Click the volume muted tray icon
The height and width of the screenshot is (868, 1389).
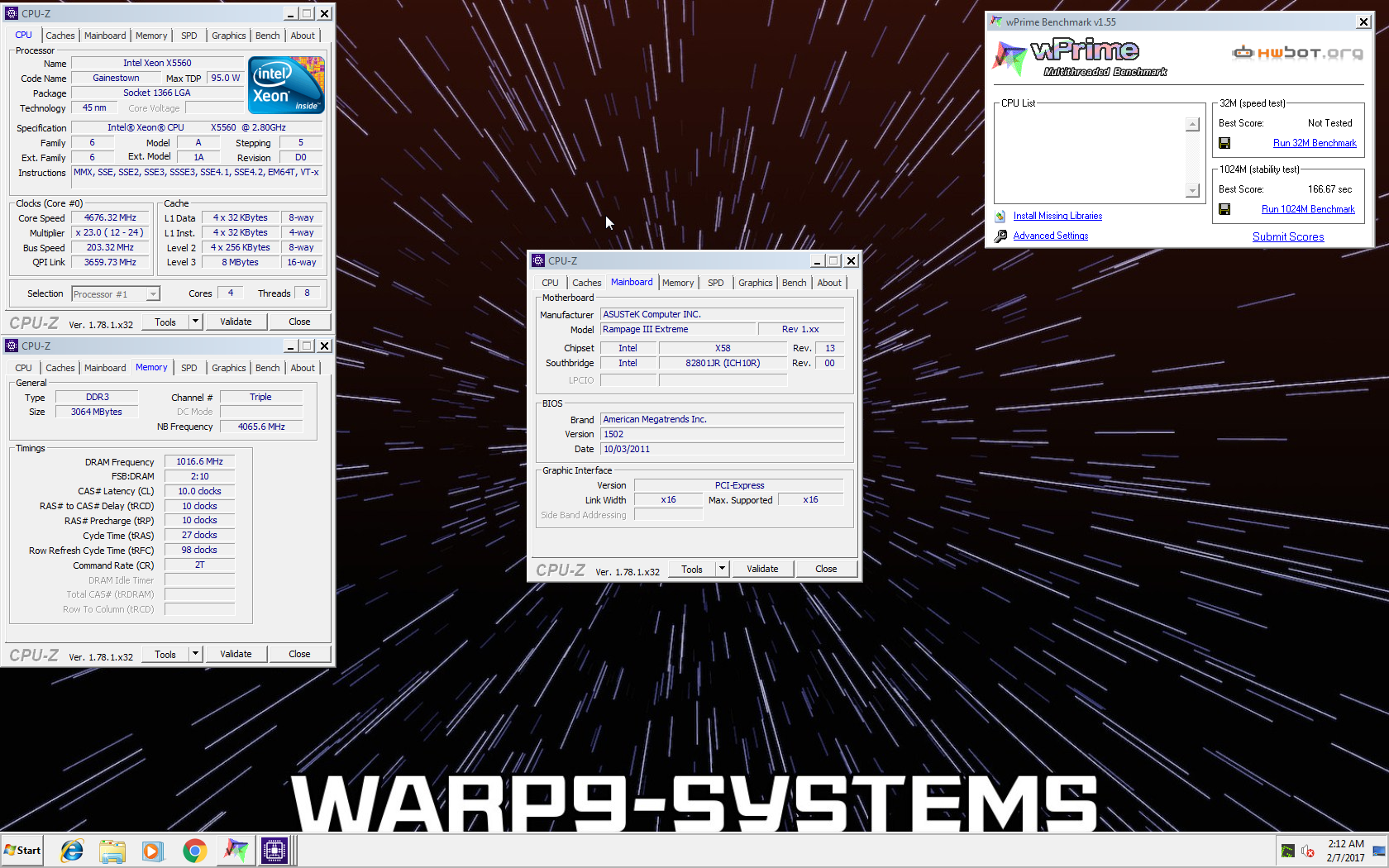1308,851
